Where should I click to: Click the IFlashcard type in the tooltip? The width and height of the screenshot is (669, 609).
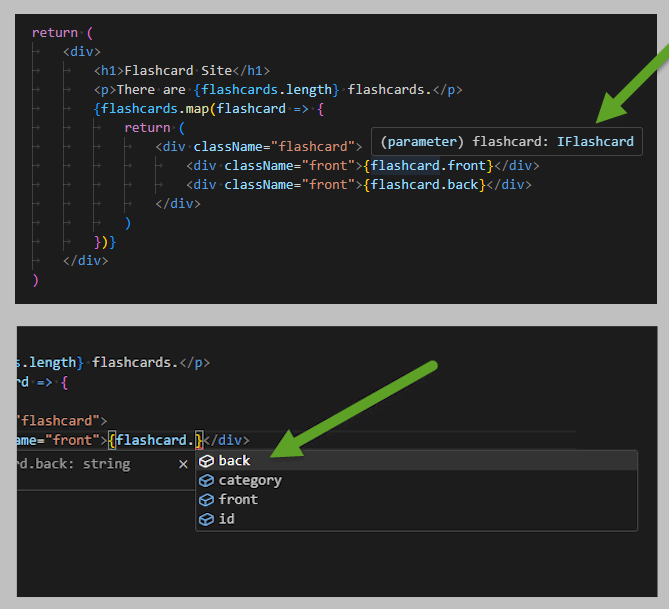click(595, 142)
